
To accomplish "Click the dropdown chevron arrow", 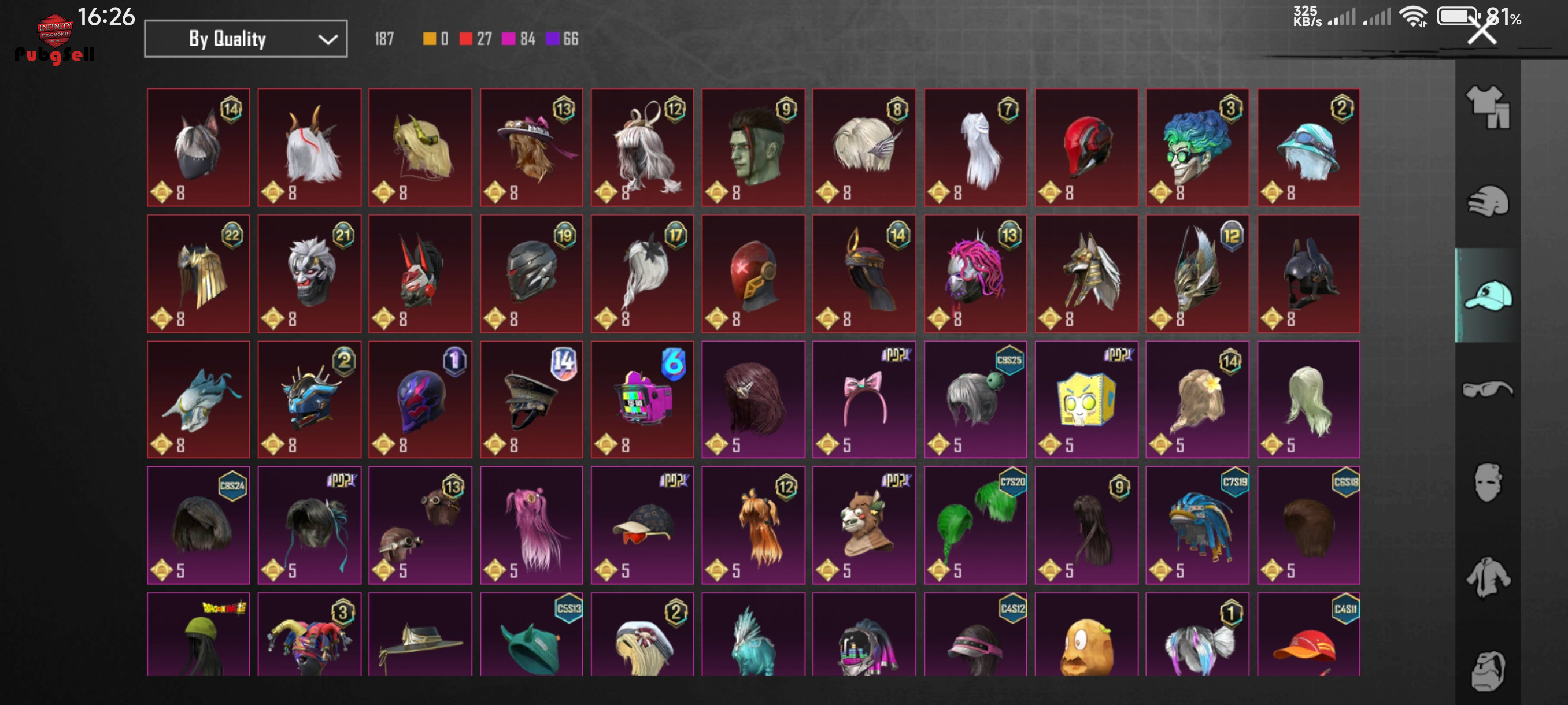I will coord(327,40).
